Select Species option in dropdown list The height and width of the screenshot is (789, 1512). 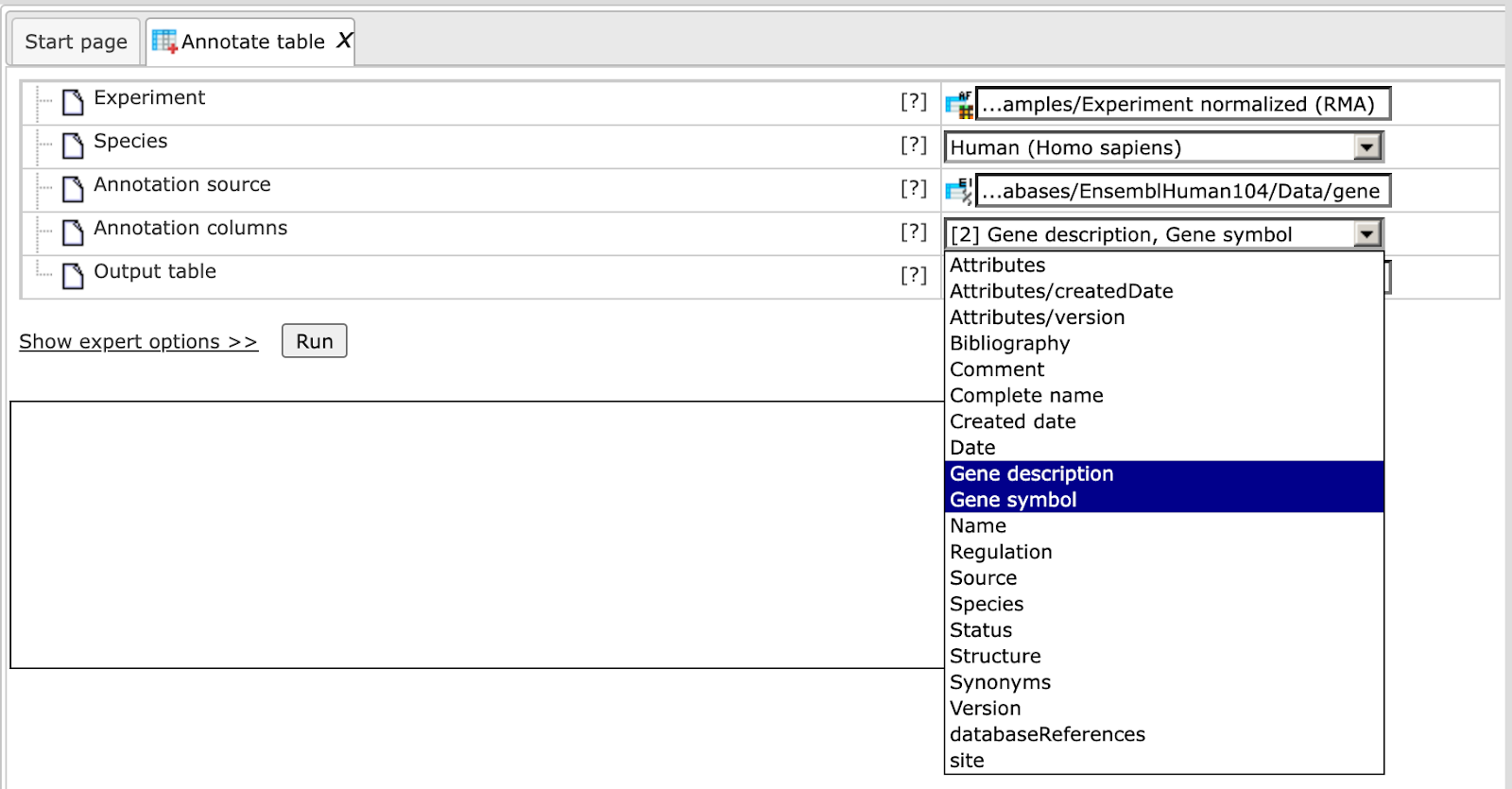coord(1164,604)
